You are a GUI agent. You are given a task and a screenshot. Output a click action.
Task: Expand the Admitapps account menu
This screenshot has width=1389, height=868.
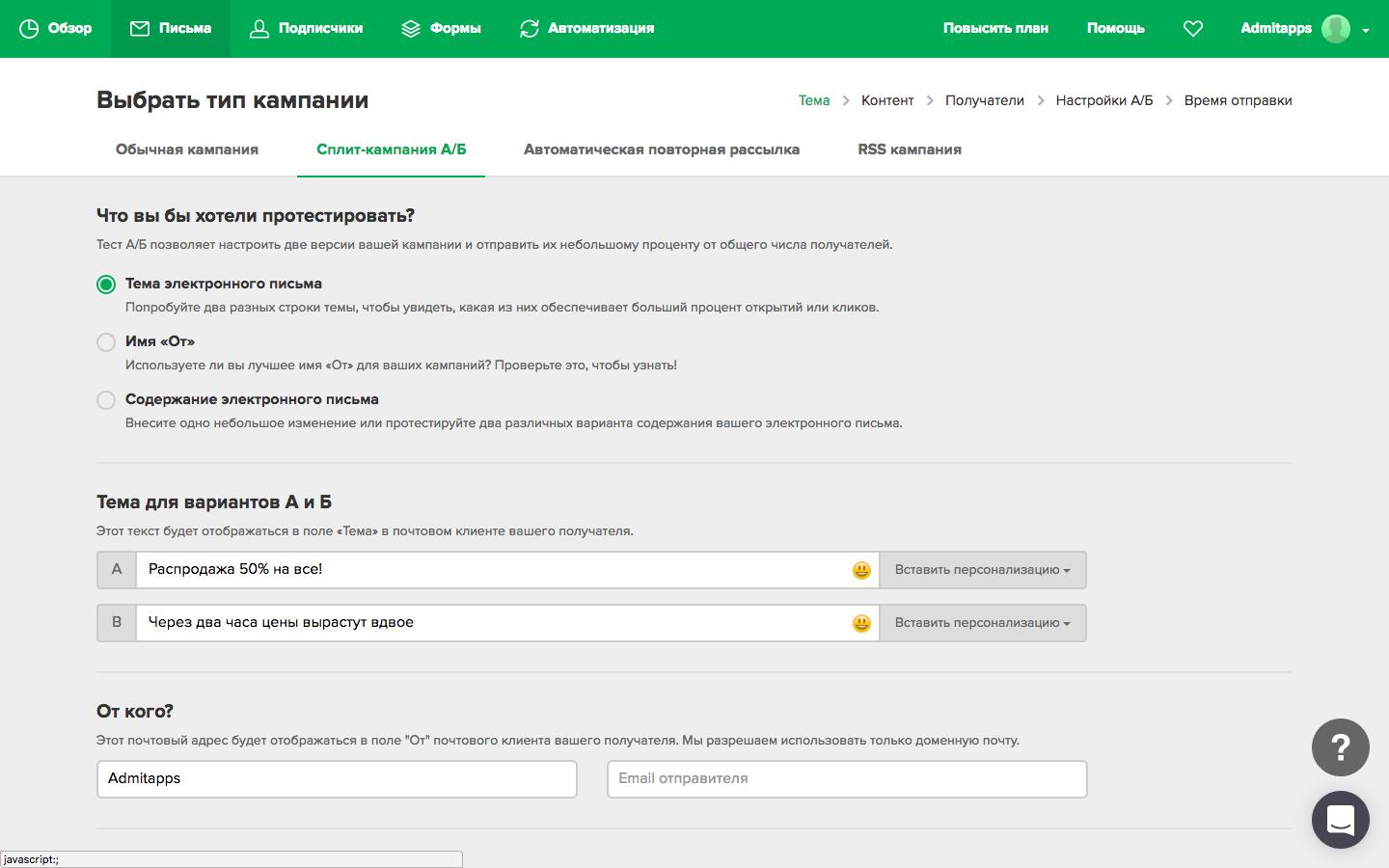(x=1367, y=29)
